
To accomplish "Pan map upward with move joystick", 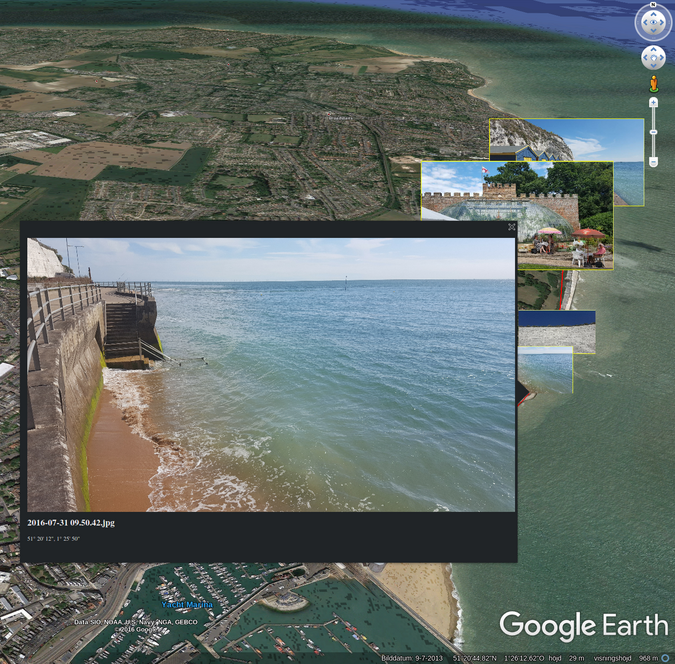I will coord(653,50).
